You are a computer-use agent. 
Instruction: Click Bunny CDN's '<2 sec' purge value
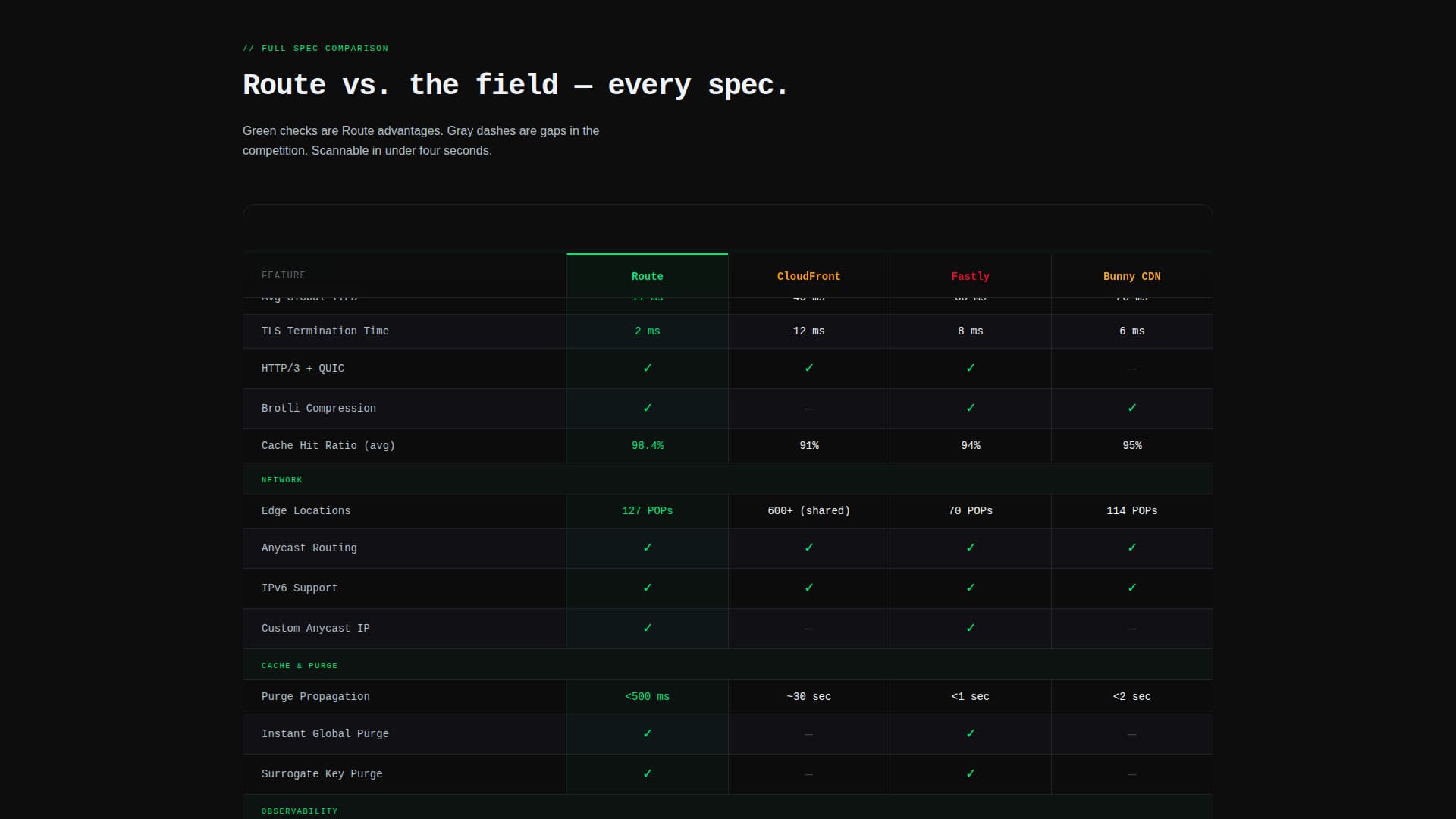[1131, 697]
